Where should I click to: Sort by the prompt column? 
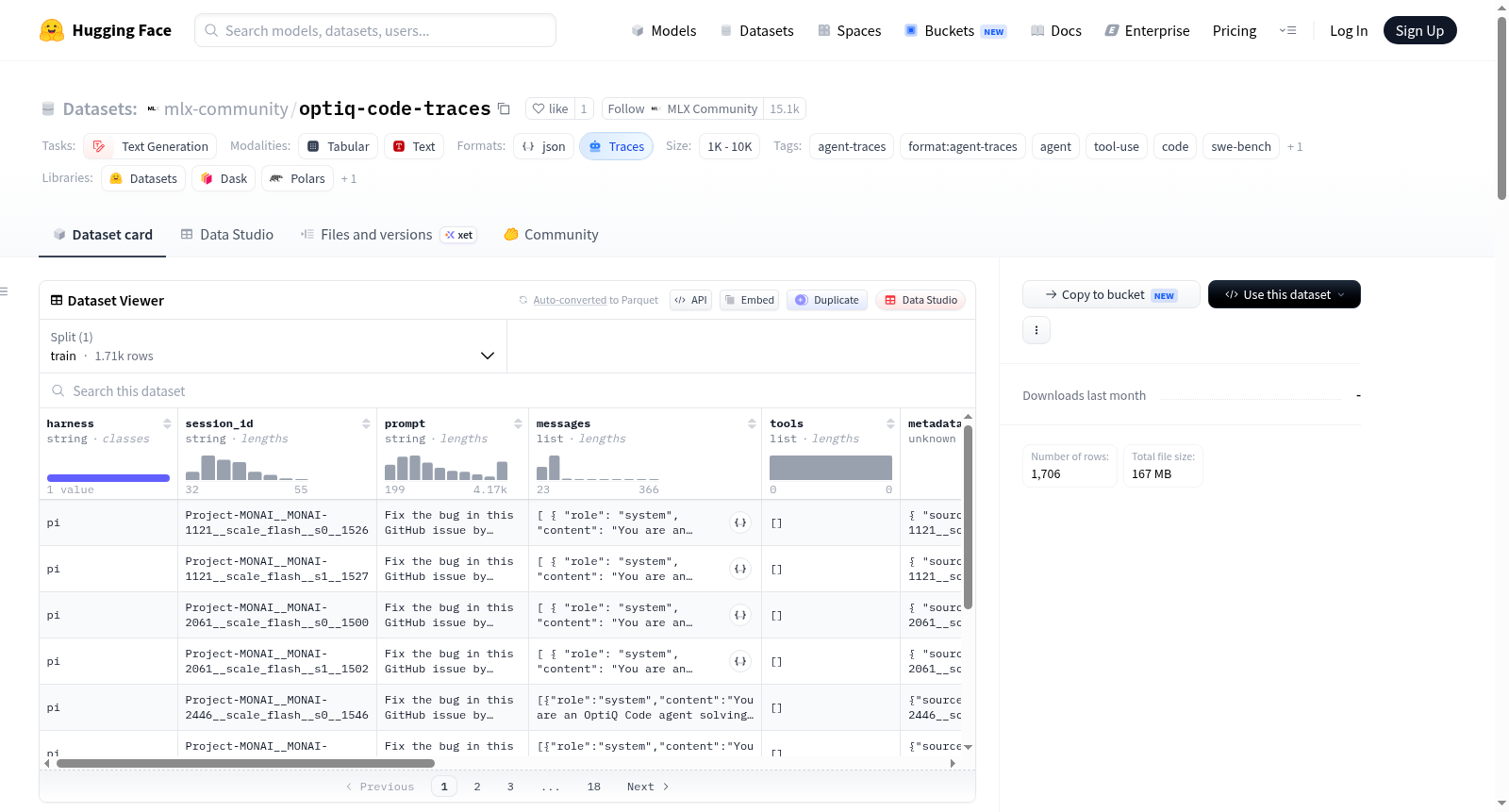[x=518, y=423]
